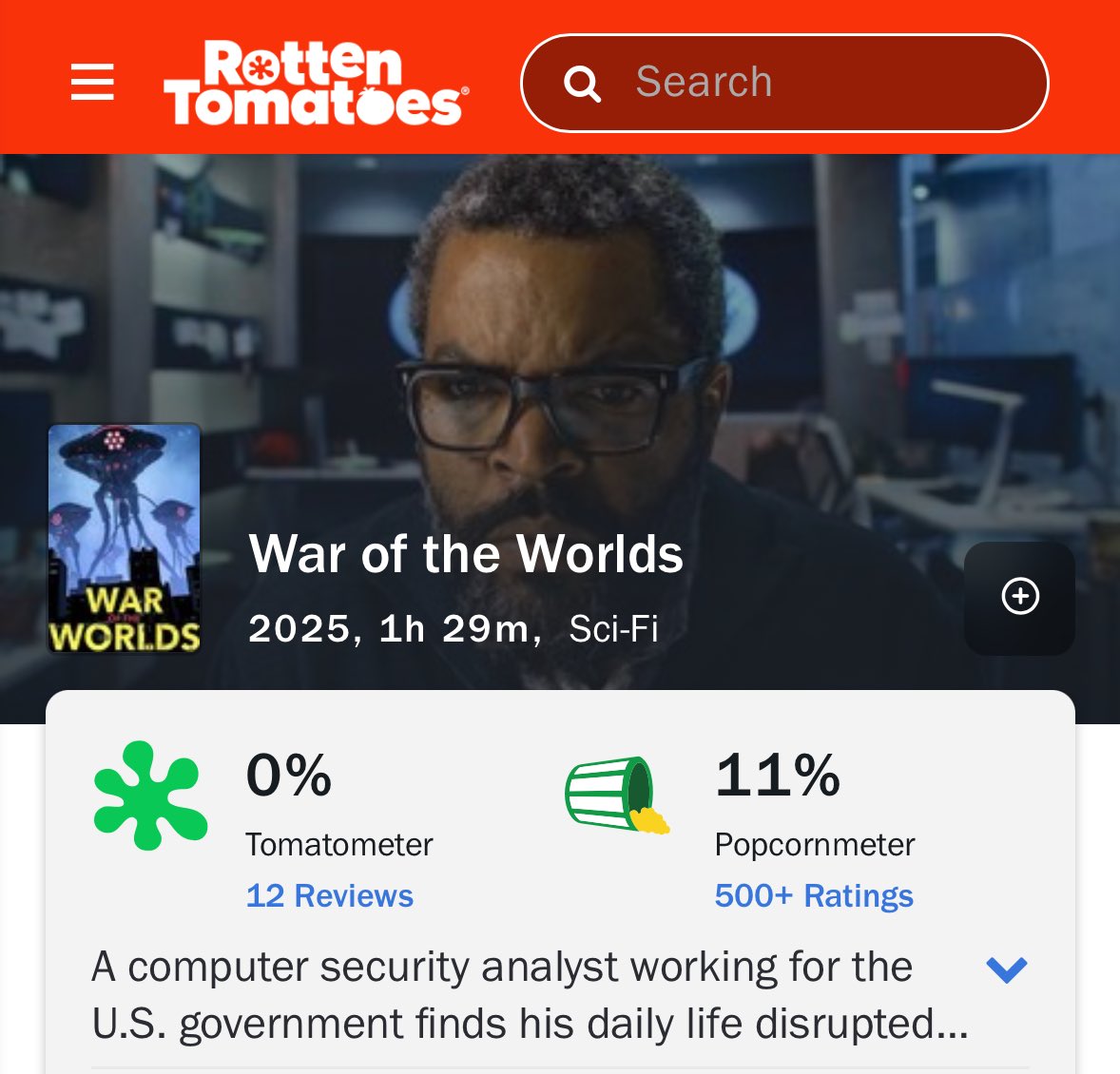Click the magnifying glass search icon

(582, 84)
